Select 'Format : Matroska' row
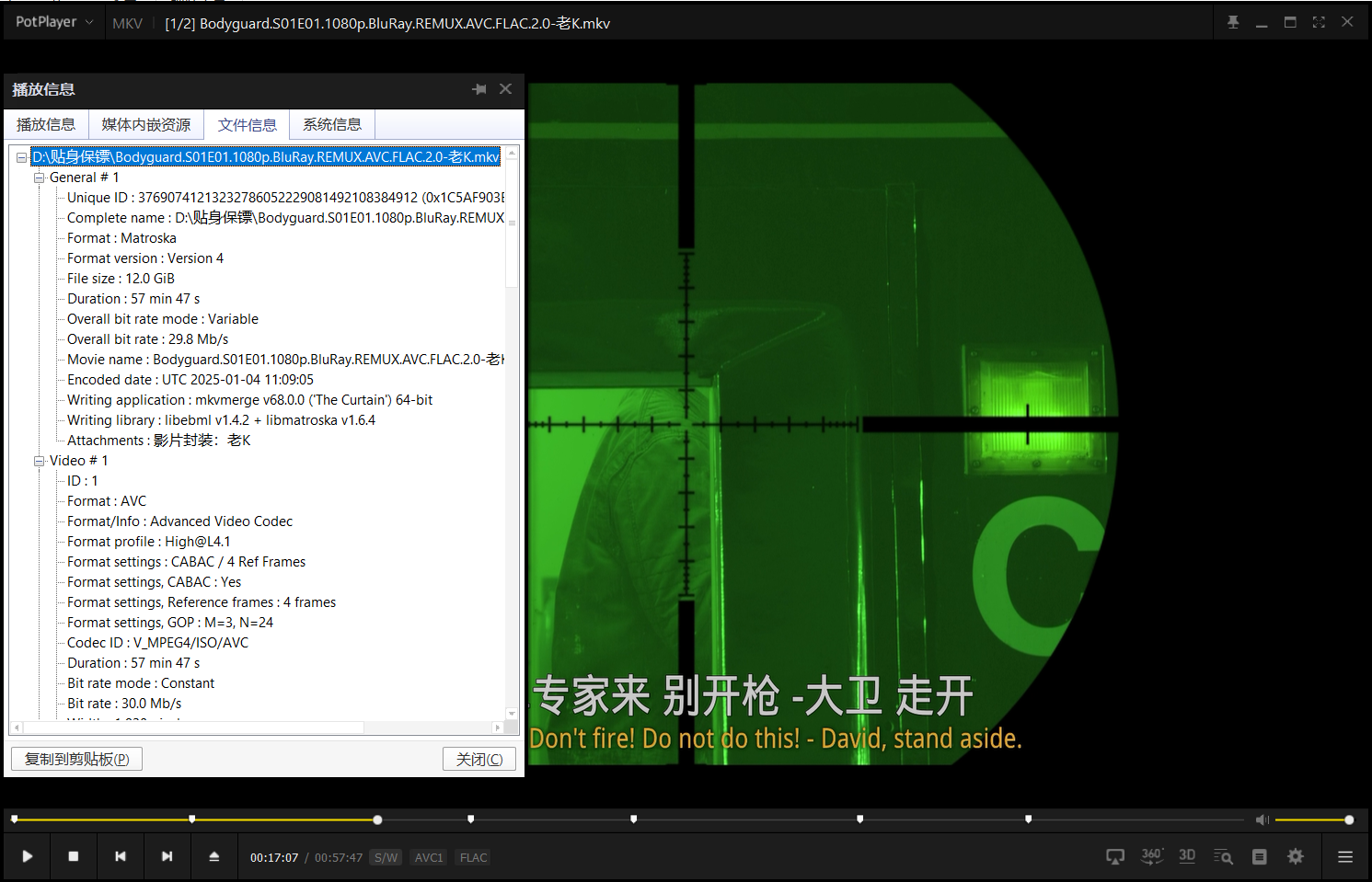This screenshot has width=1372, height=882. tap(121, 238)
